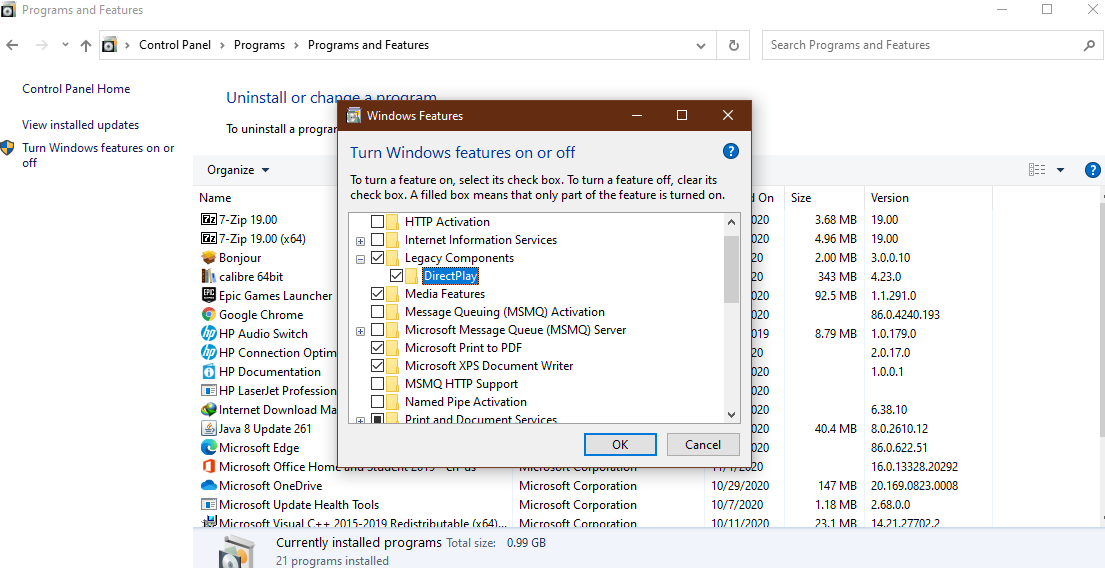Click the Microsoft Office Home icon
Image resolution: width=1105 pixels, height=568 pixels.
pyautogui.click(x=209, y=467)
